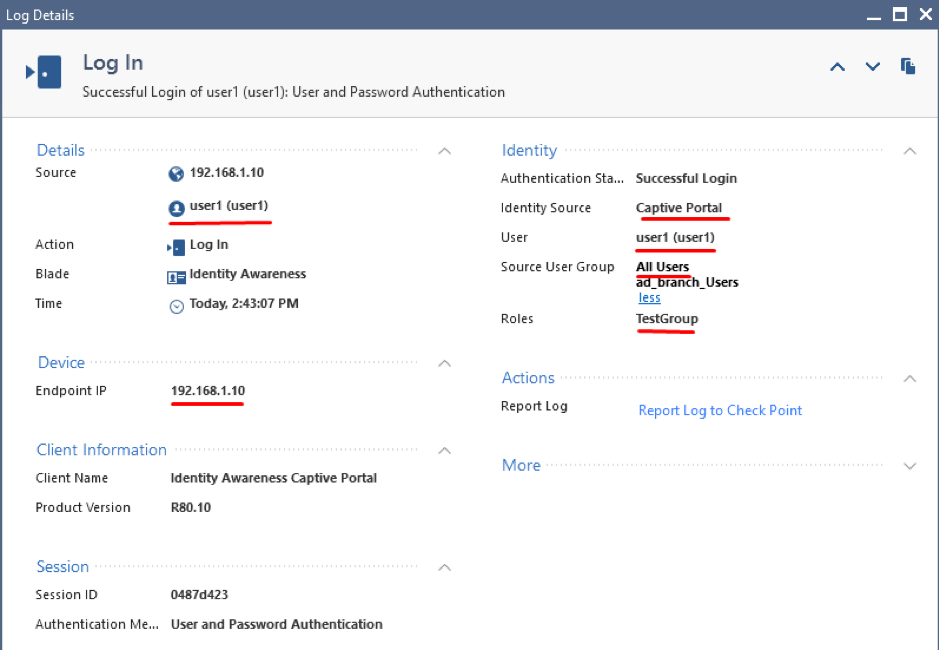Select Captive Portal identity source value
Viewport: 939px width, 650px height.
pos(679,208)
